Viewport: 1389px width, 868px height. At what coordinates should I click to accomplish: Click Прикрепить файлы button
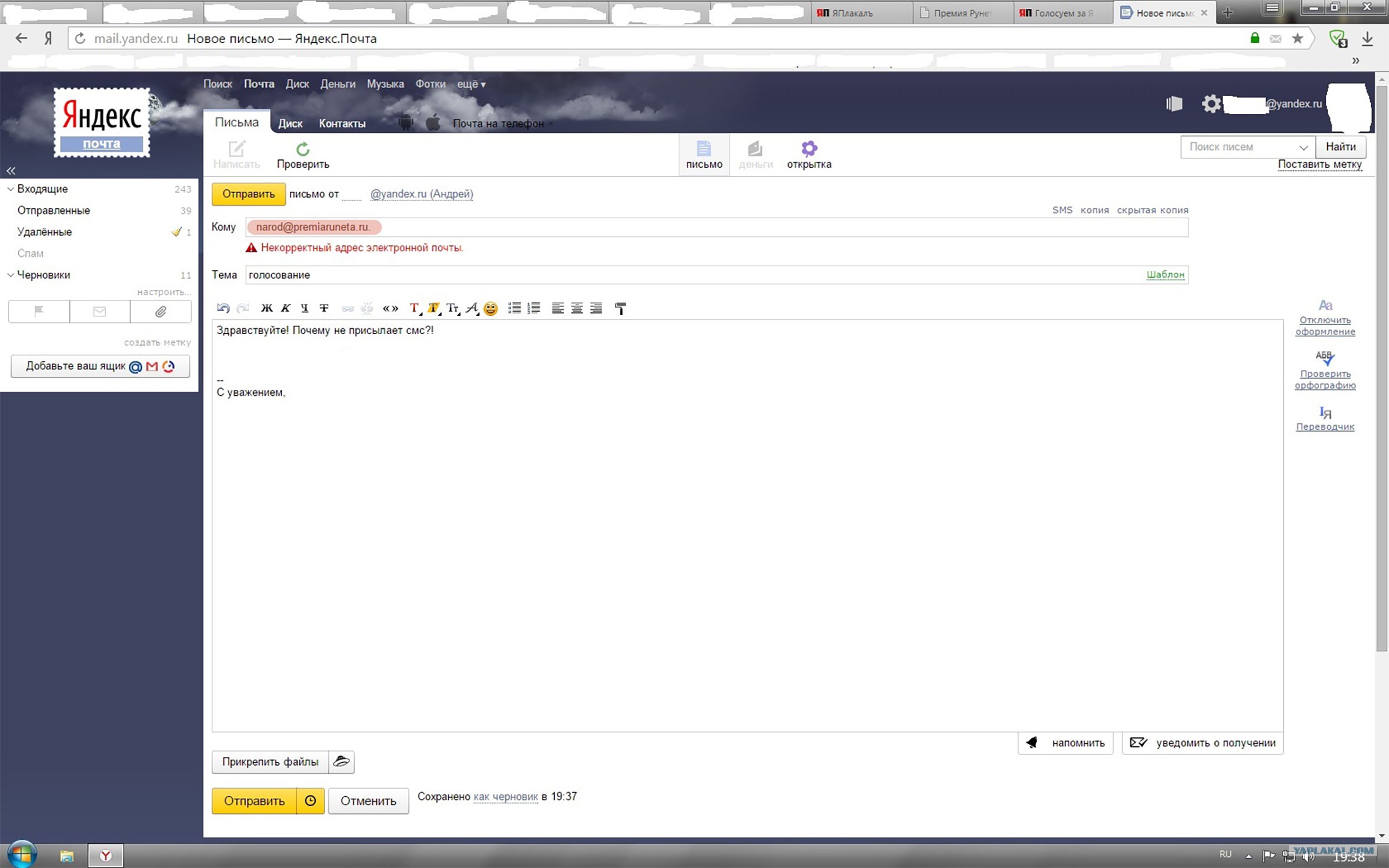coord(270,762)
